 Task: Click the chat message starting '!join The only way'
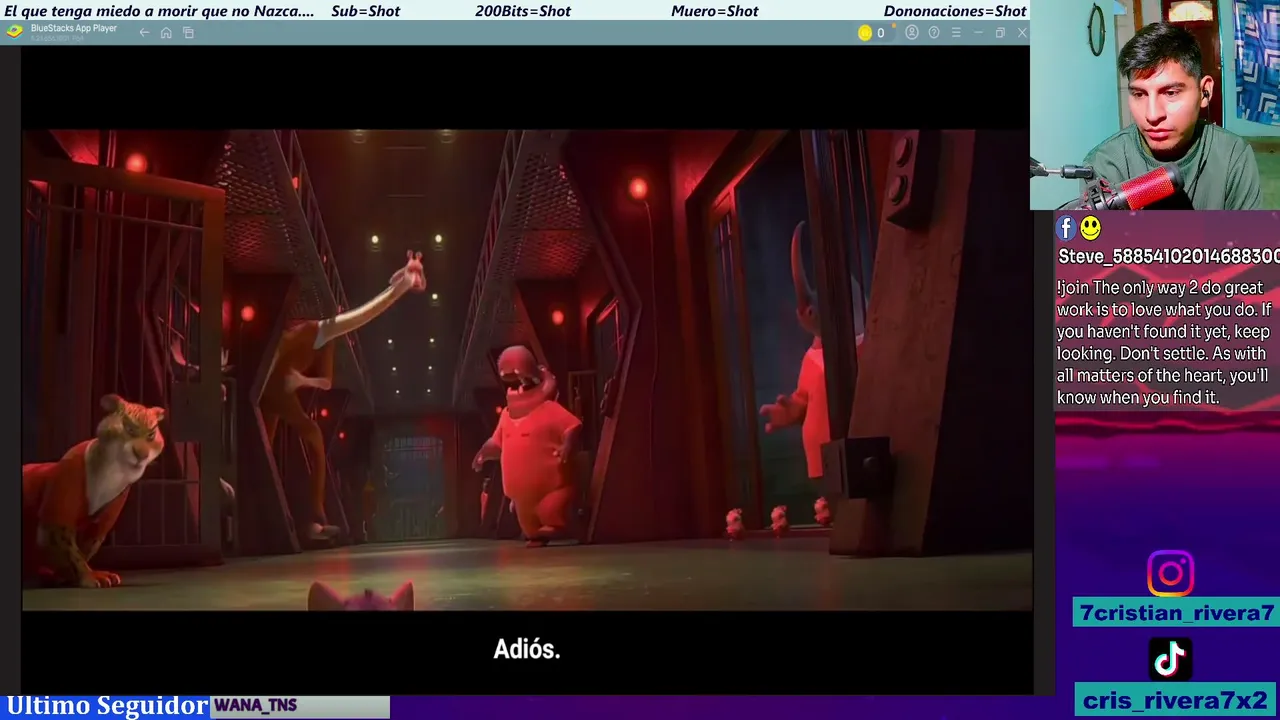1164,342
